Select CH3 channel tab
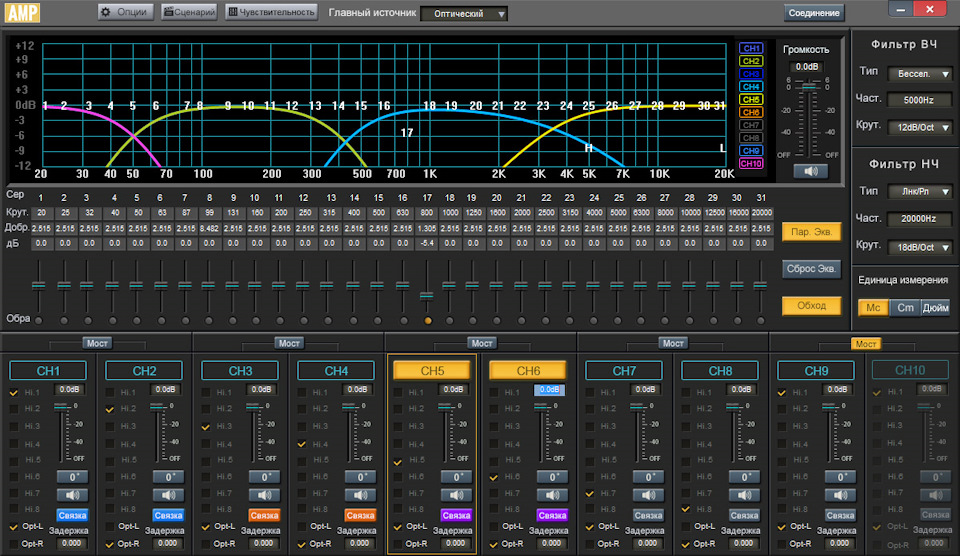The image size is (960, 556). [x=240, y=370]
